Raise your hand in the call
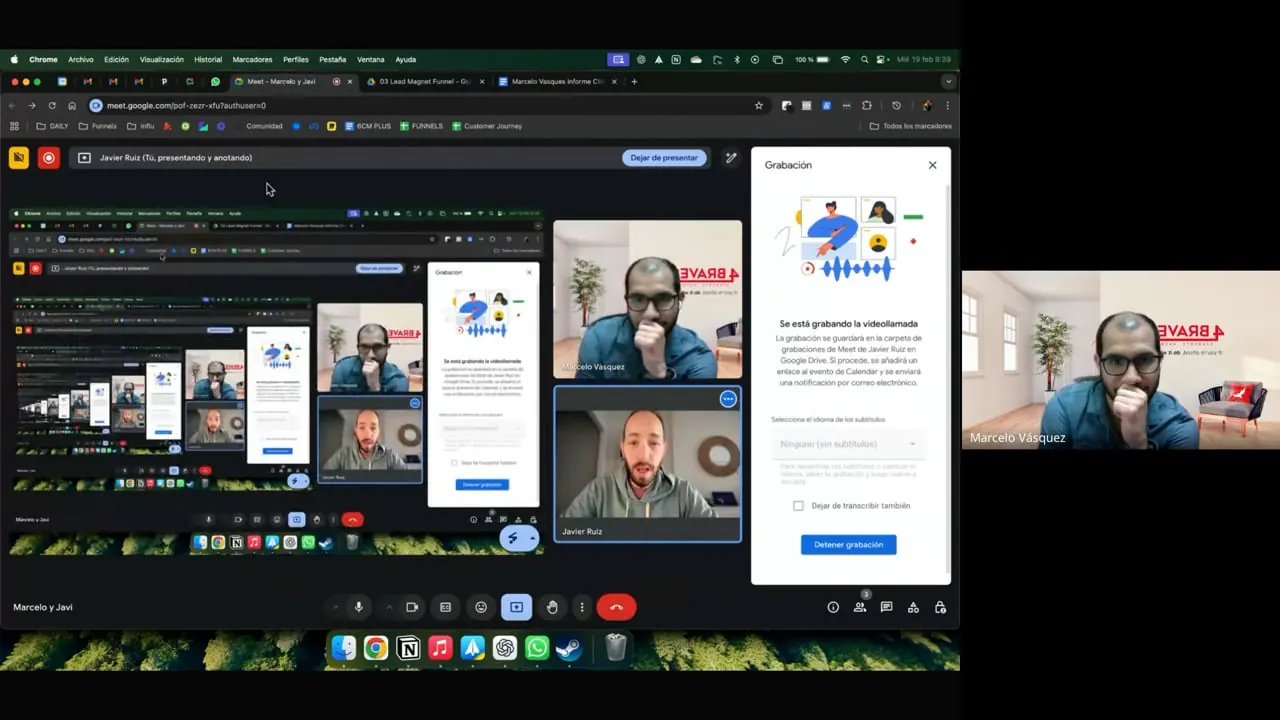Viewport: 1280px width, 720px height. point(552,607)
